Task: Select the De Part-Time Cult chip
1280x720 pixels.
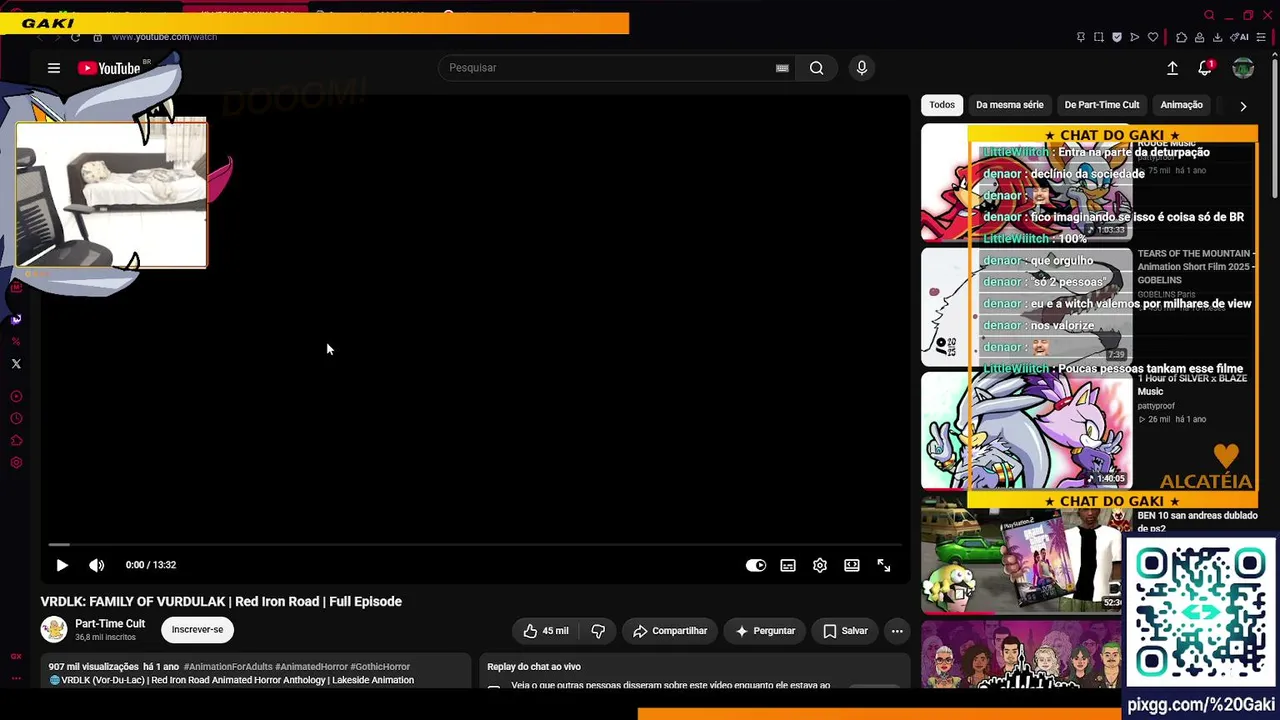Action: point(1102,105)
